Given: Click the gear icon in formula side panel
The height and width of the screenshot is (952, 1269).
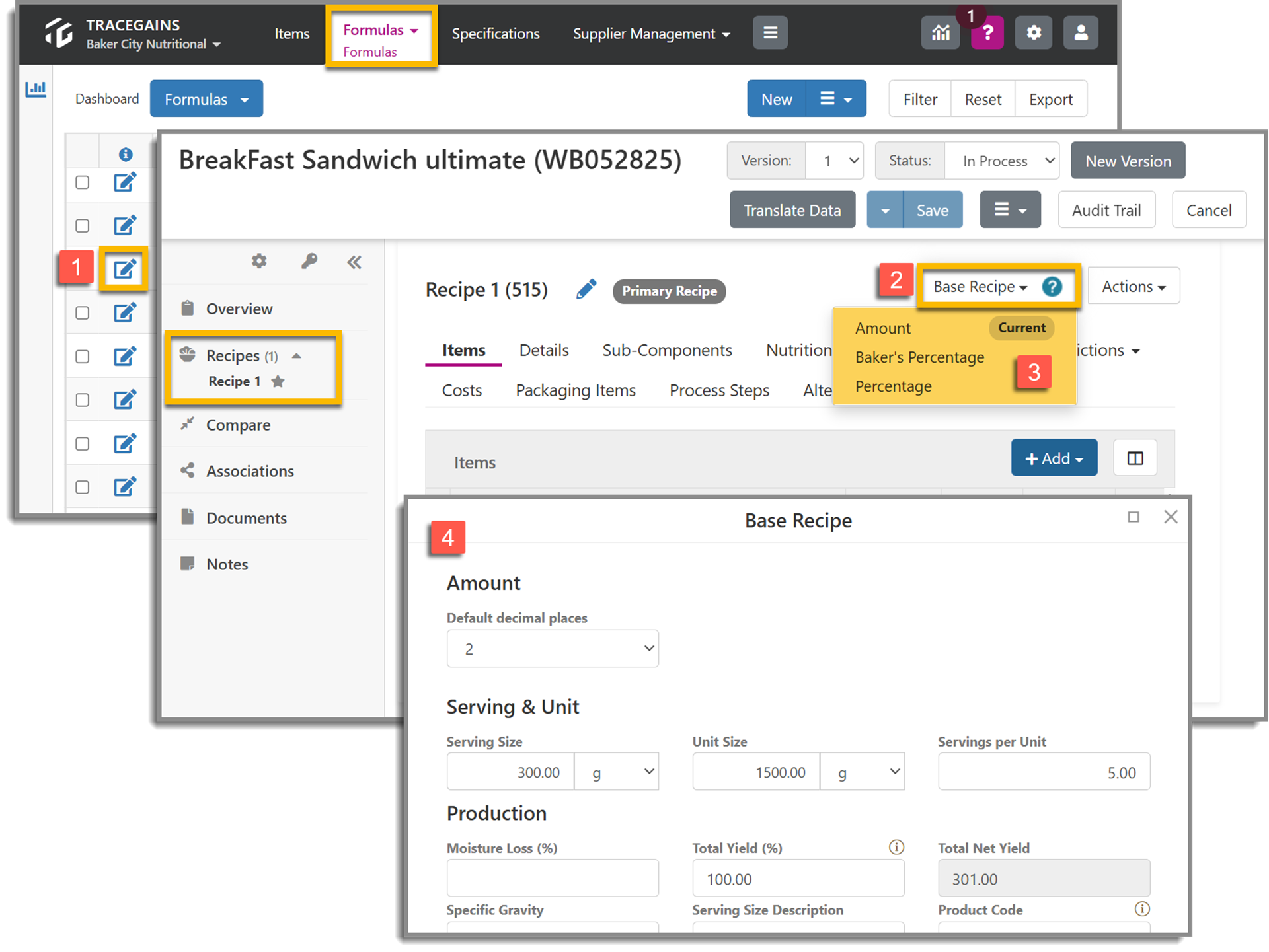Looking at the screenshot, I should tap(259, 261).
